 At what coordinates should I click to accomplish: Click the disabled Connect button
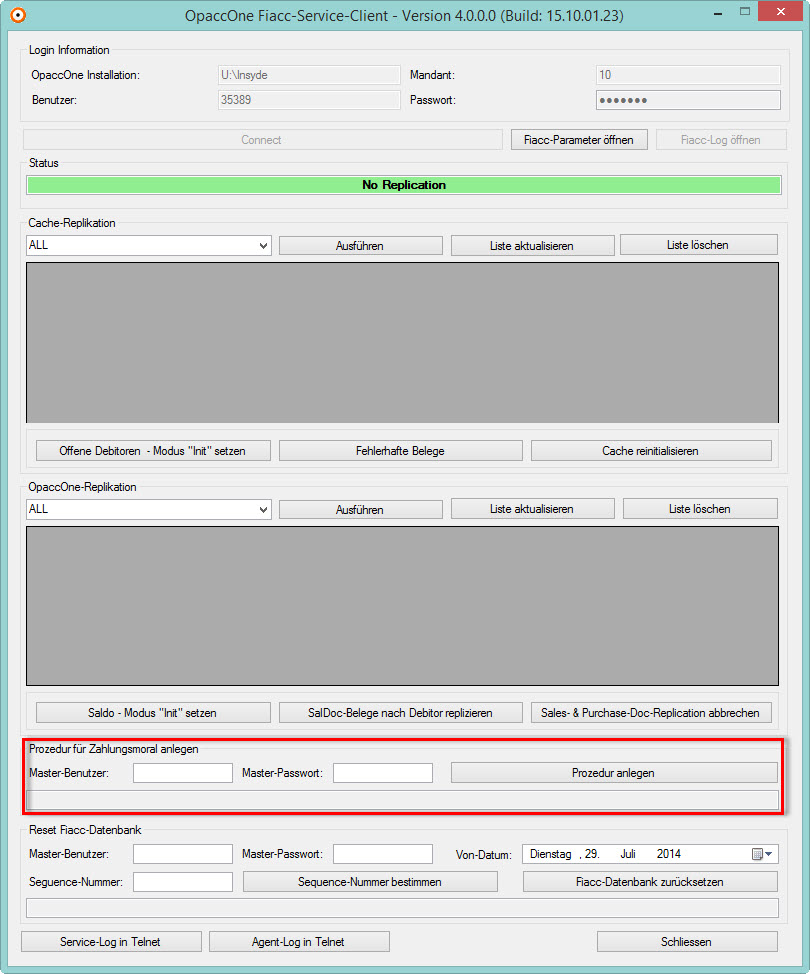pos(262,140)
